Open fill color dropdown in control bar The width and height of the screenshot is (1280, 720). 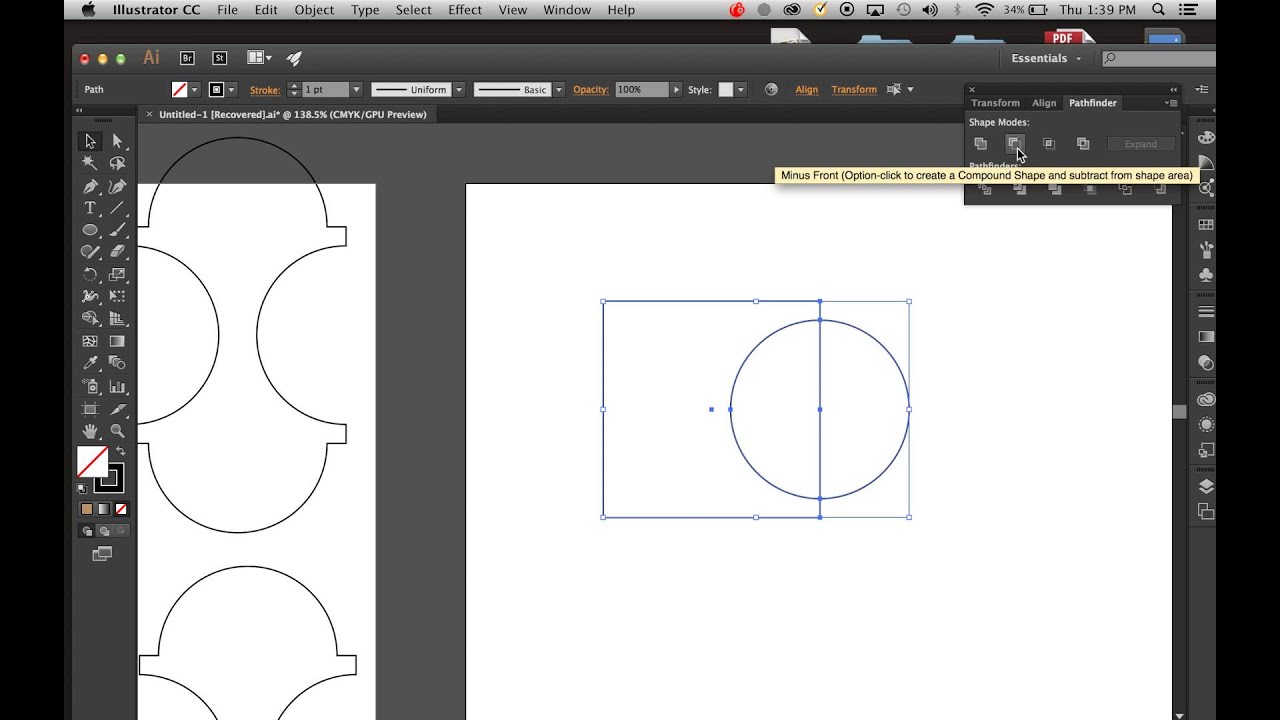click(x=195, y=89)
